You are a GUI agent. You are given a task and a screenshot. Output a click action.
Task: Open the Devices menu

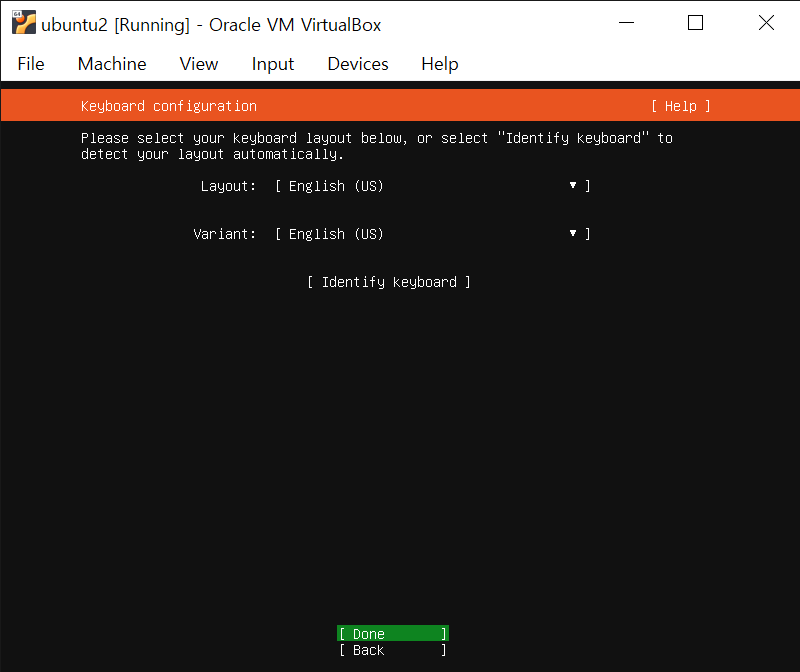[x=357, y=64]
